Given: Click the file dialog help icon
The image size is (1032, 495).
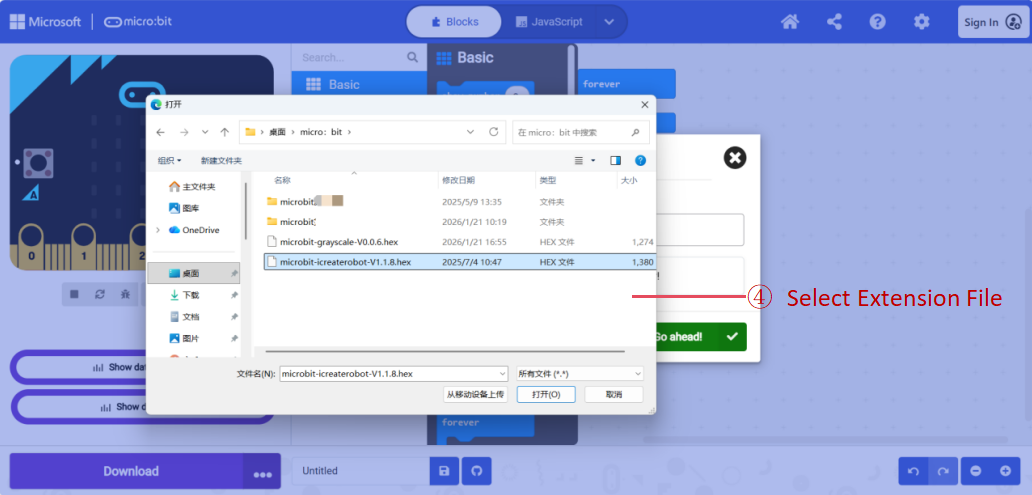Looking at the screenshot, I should pyautogui.click(x=640, y=160).
